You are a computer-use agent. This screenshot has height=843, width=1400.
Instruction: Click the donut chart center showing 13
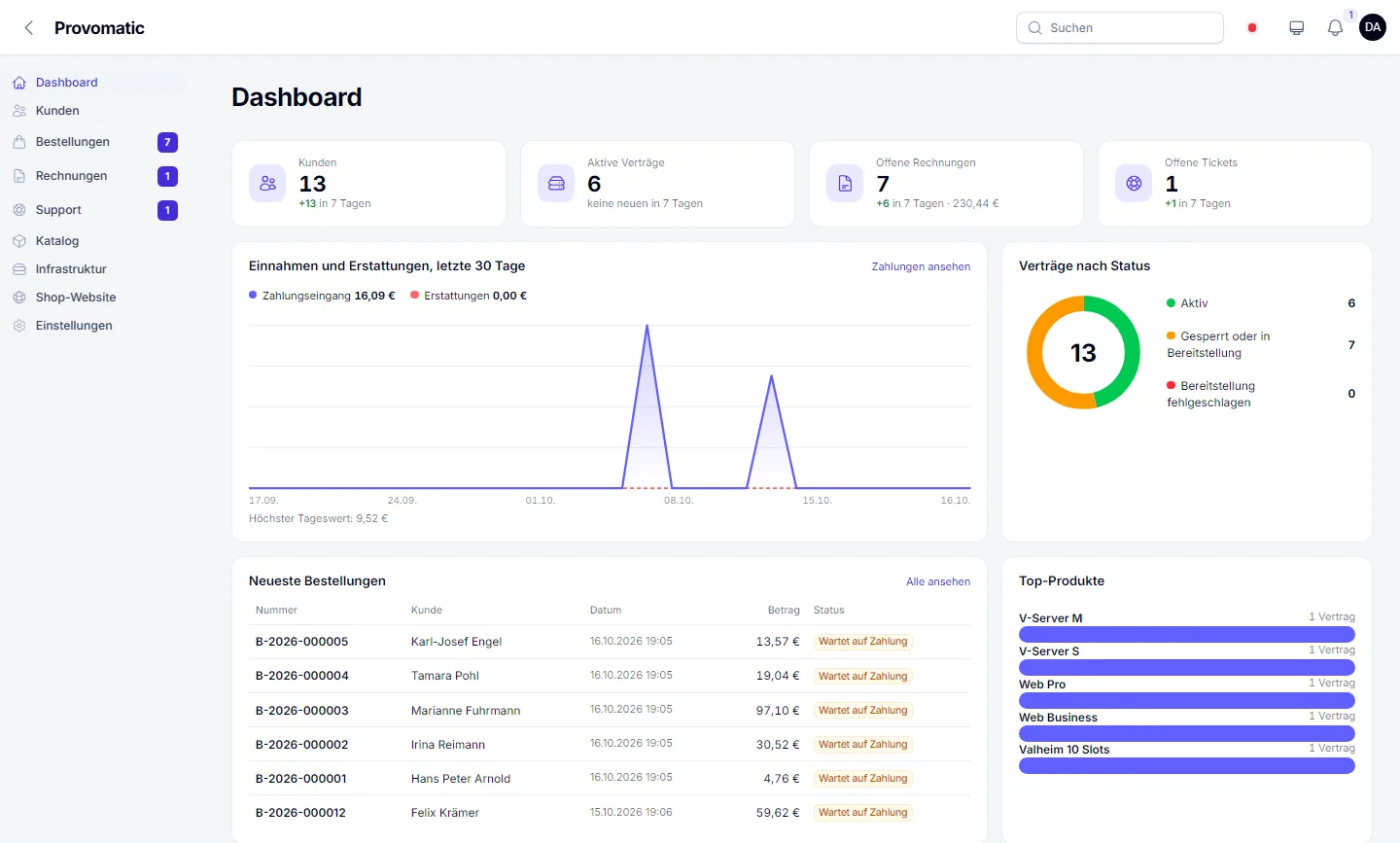click(x=1083, y=353)
